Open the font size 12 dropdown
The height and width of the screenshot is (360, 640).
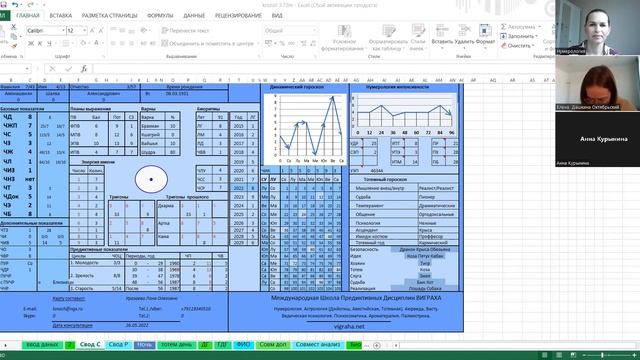click(x=84, y=31)
